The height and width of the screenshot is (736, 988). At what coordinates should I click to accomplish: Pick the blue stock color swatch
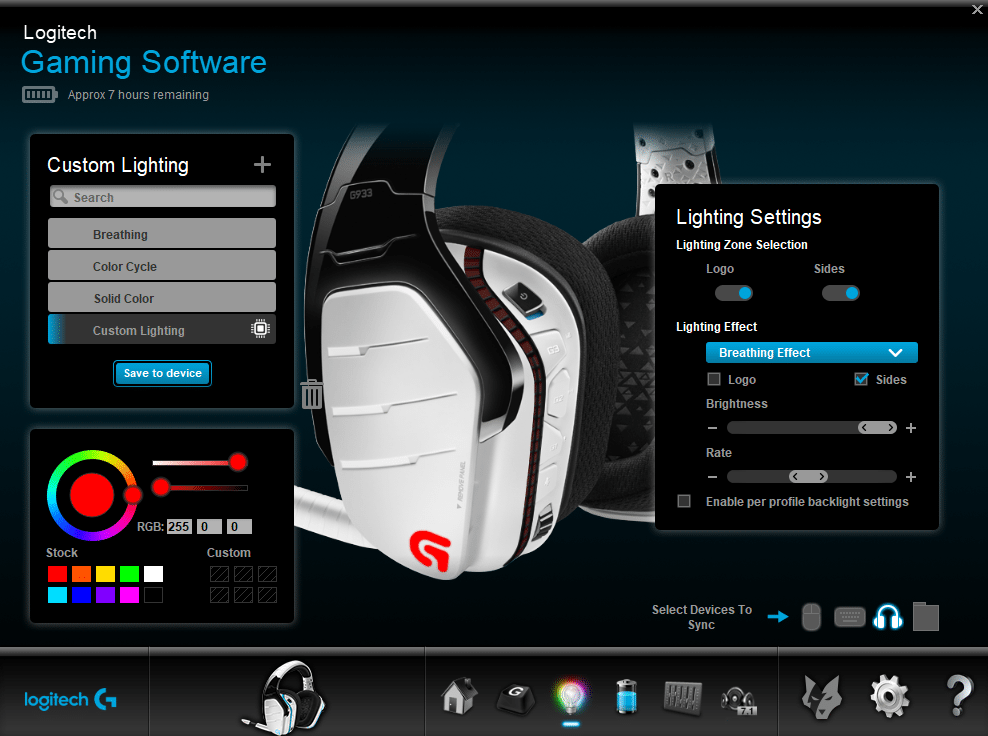coord(81,595)
